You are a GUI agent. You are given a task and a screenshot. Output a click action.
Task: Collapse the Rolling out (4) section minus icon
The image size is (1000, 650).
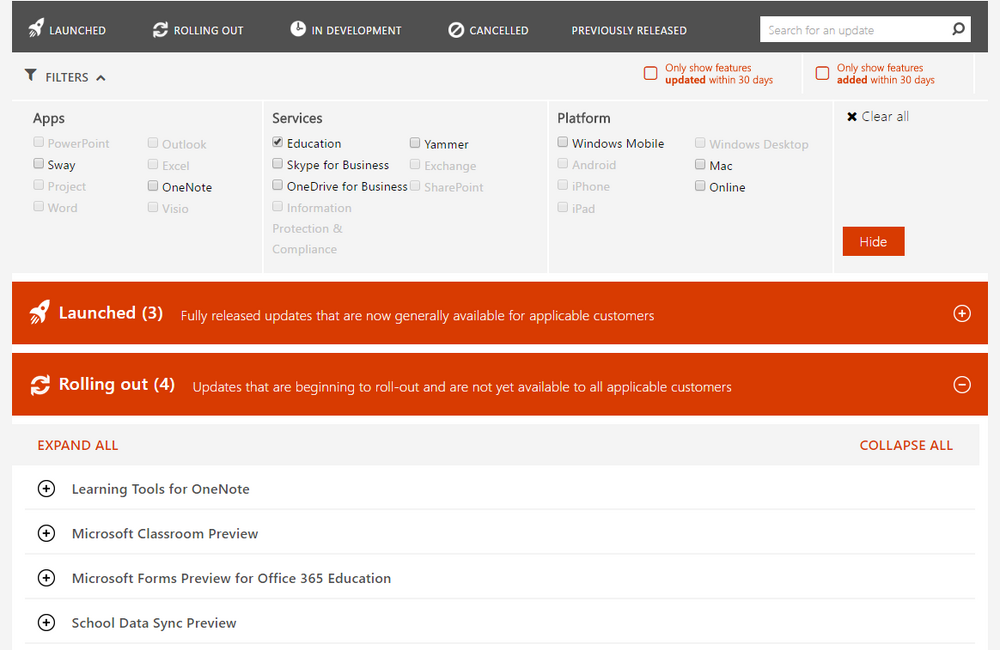click(962, 385)
